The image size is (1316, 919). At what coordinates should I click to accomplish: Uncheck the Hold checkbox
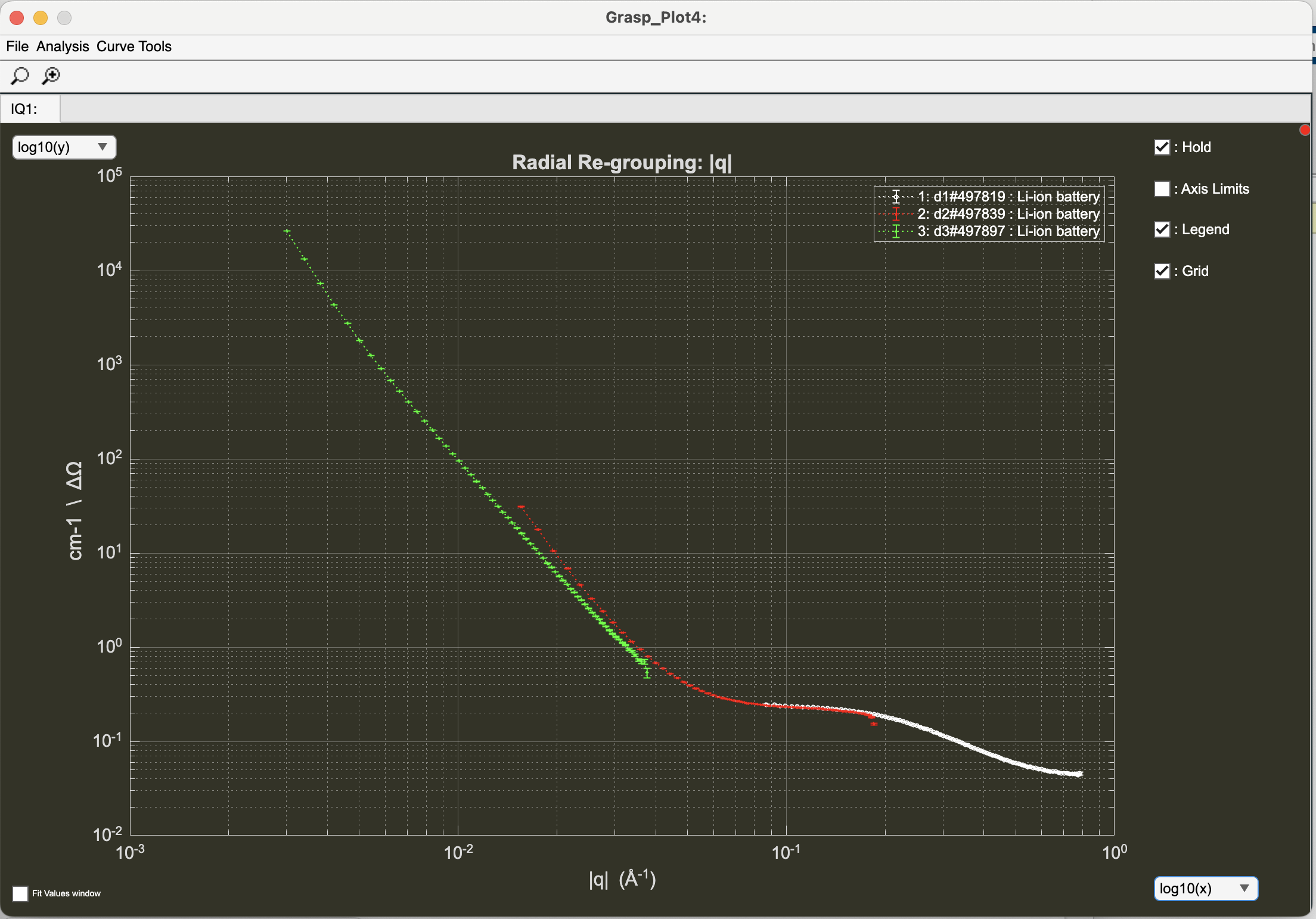click(x=1162, y=147)
